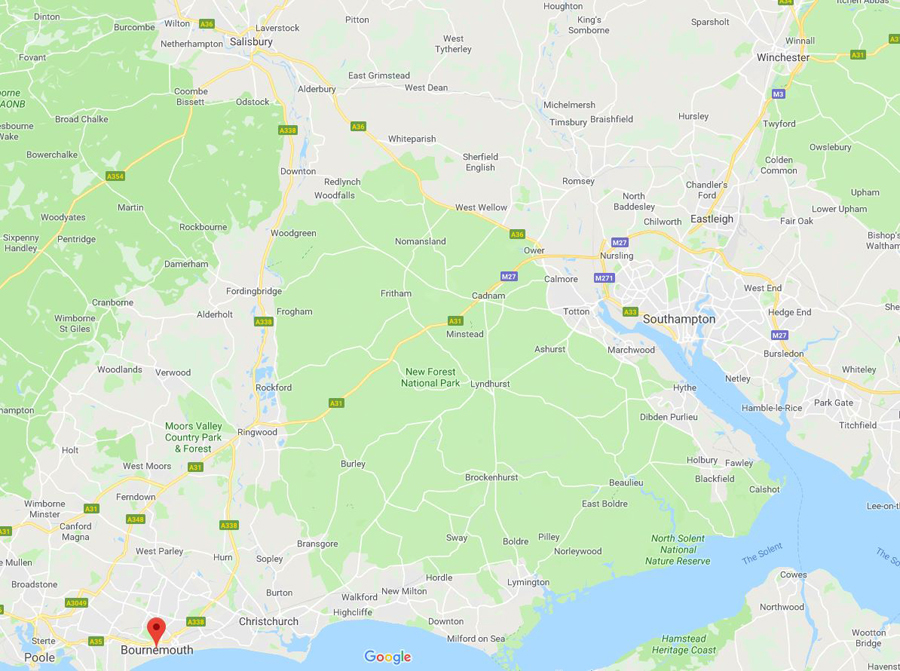Click the M3 shield near Winchester
The image size is (900, 671).
[x=778, y=94]
